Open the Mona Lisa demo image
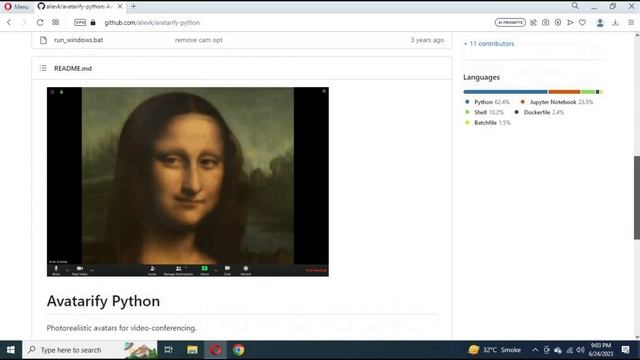Image resolution: width=640 pixels, height=360 pixels. tap(188, 182)
